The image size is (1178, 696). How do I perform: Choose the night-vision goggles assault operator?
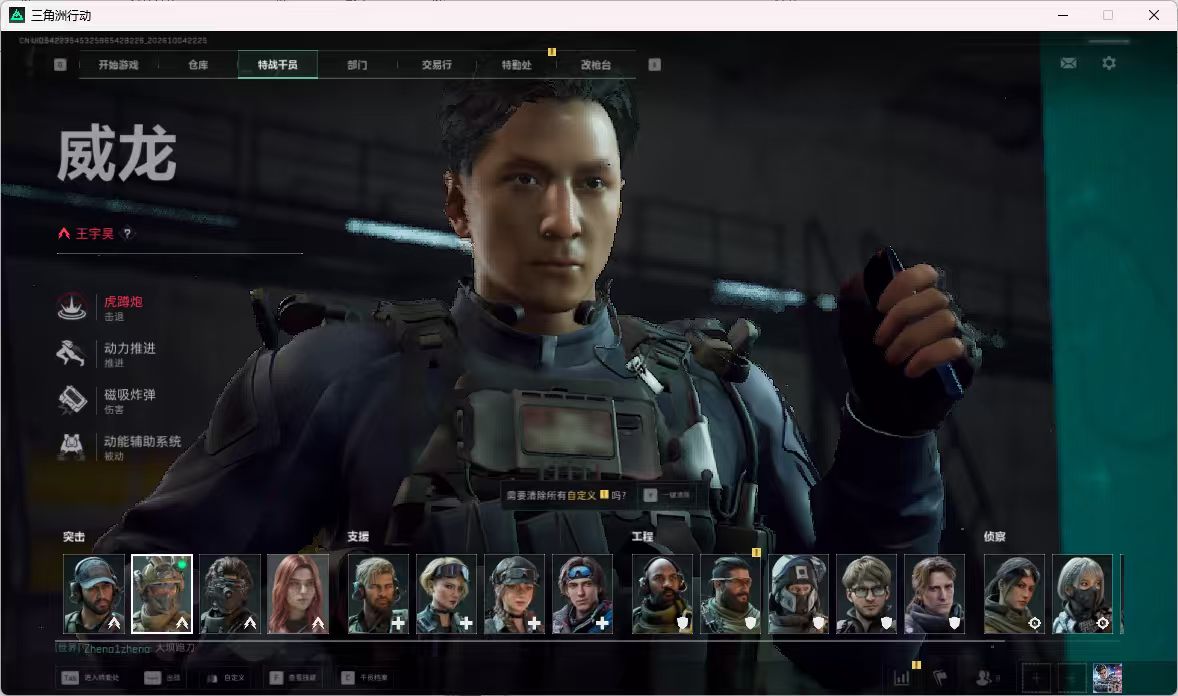click(x=230, y=594)
